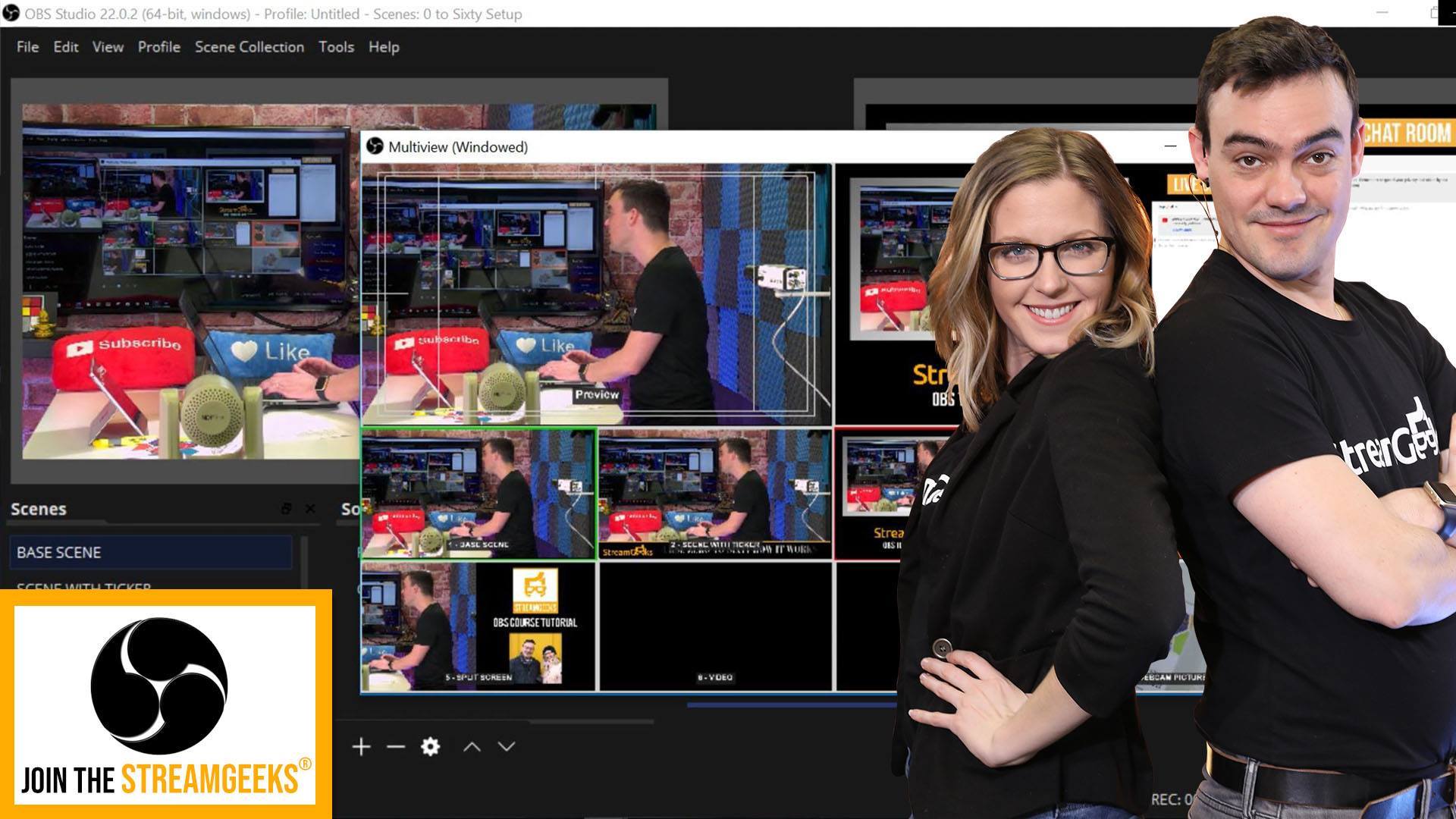
Task: Select the '6 - VIDEO' Multiview thumbnail
Action: pos(715,626)
